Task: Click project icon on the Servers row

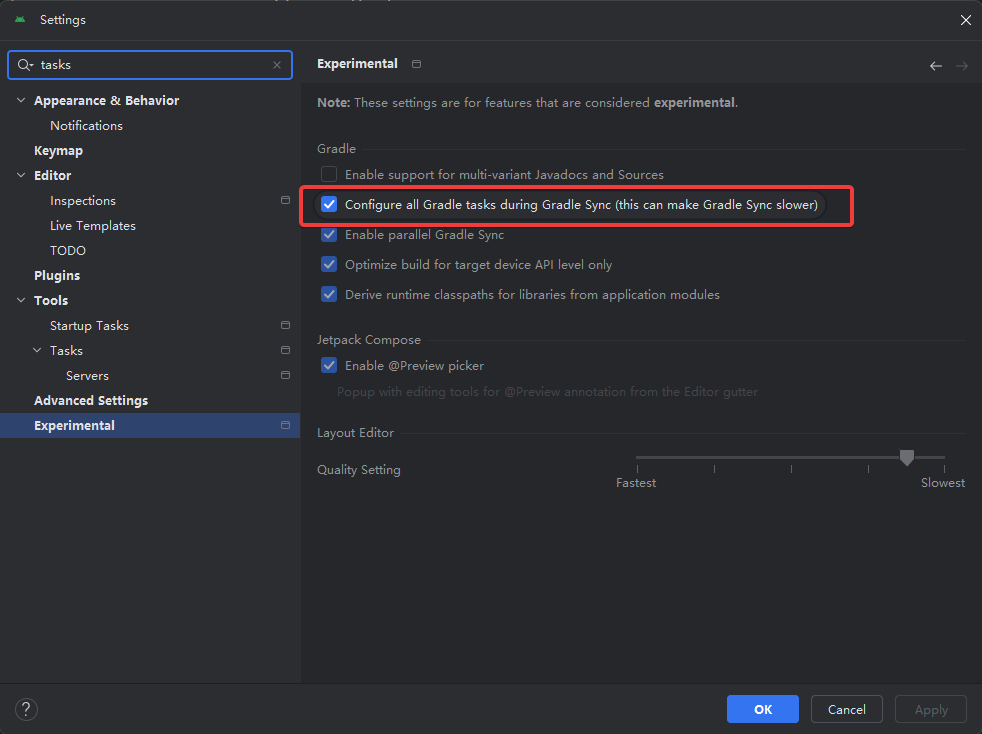Action: tap(286, 375)
